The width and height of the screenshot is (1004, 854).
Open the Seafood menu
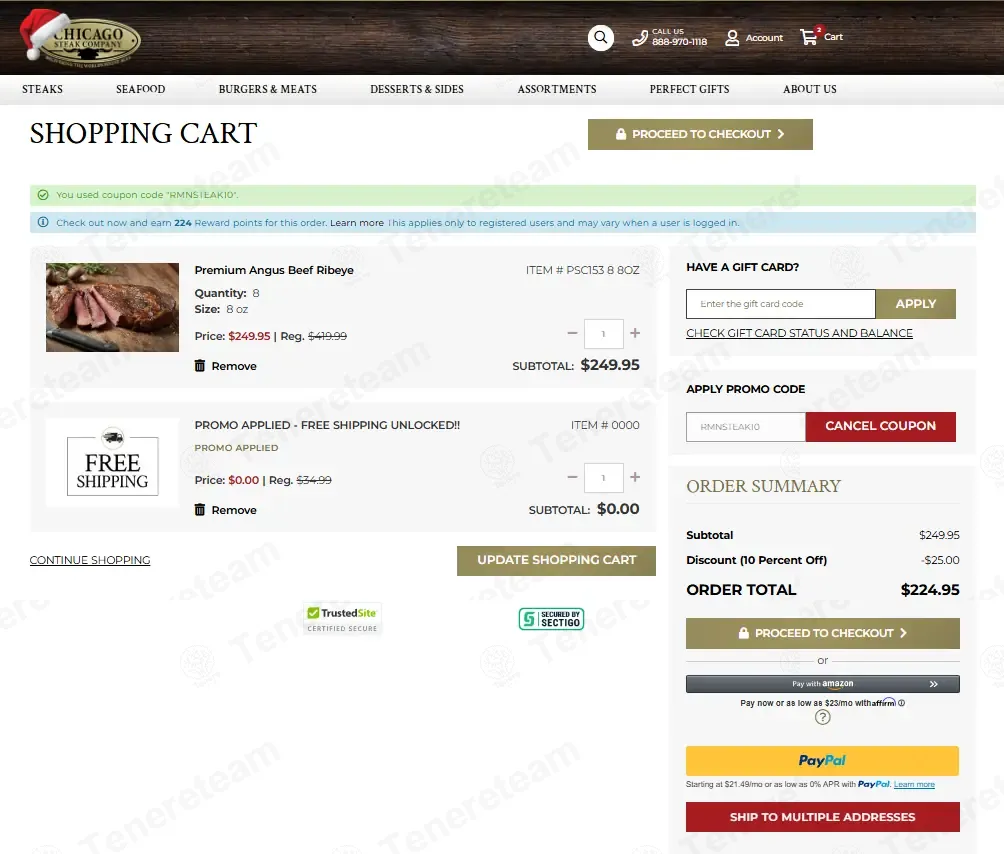tap(140, 89)
